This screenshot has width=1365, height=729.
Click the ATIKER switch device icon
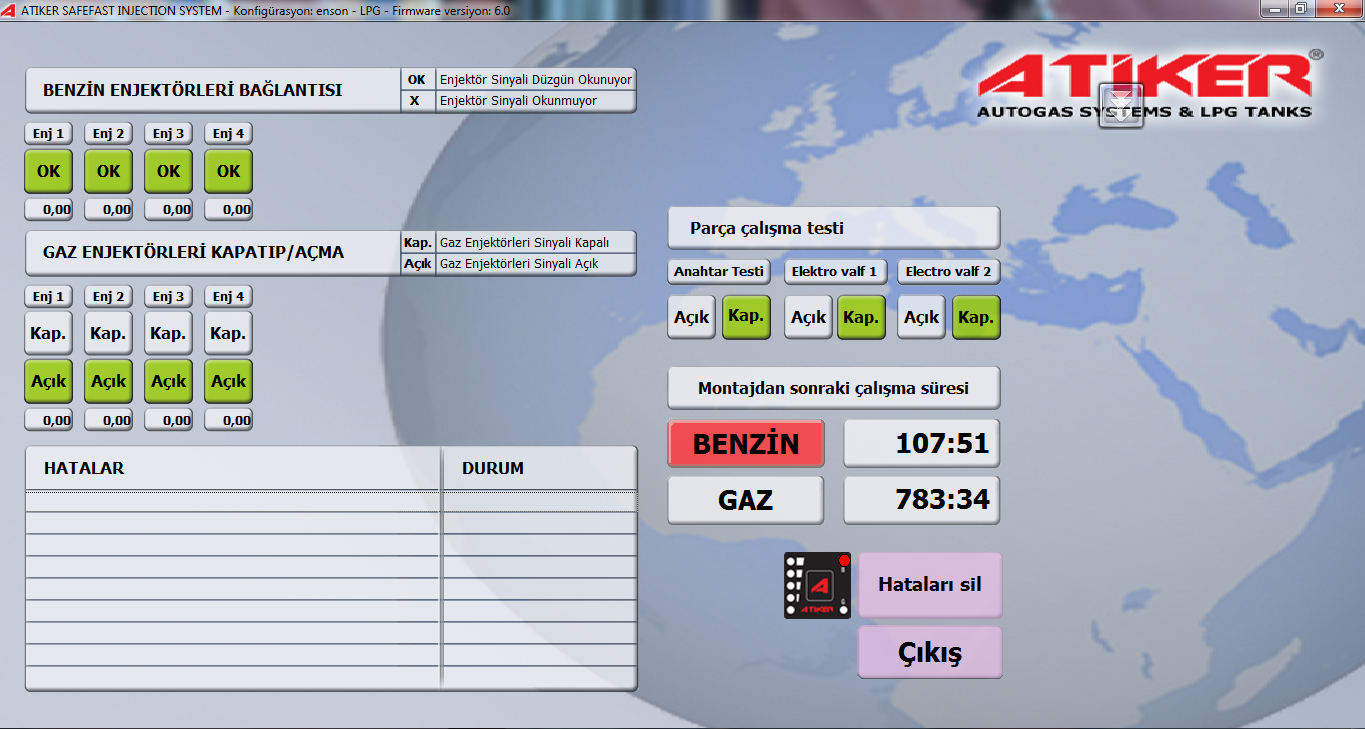click(817, 585)
